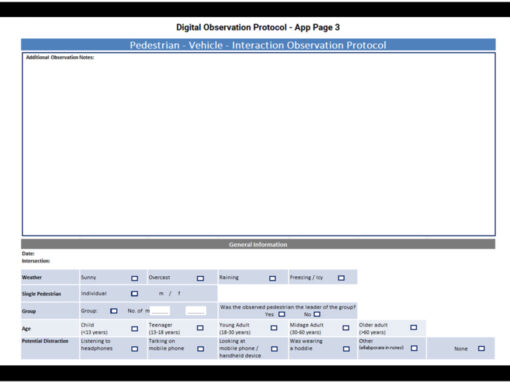
Task: Tick Was wearing a hoodie box
Action: click(346, 349)
